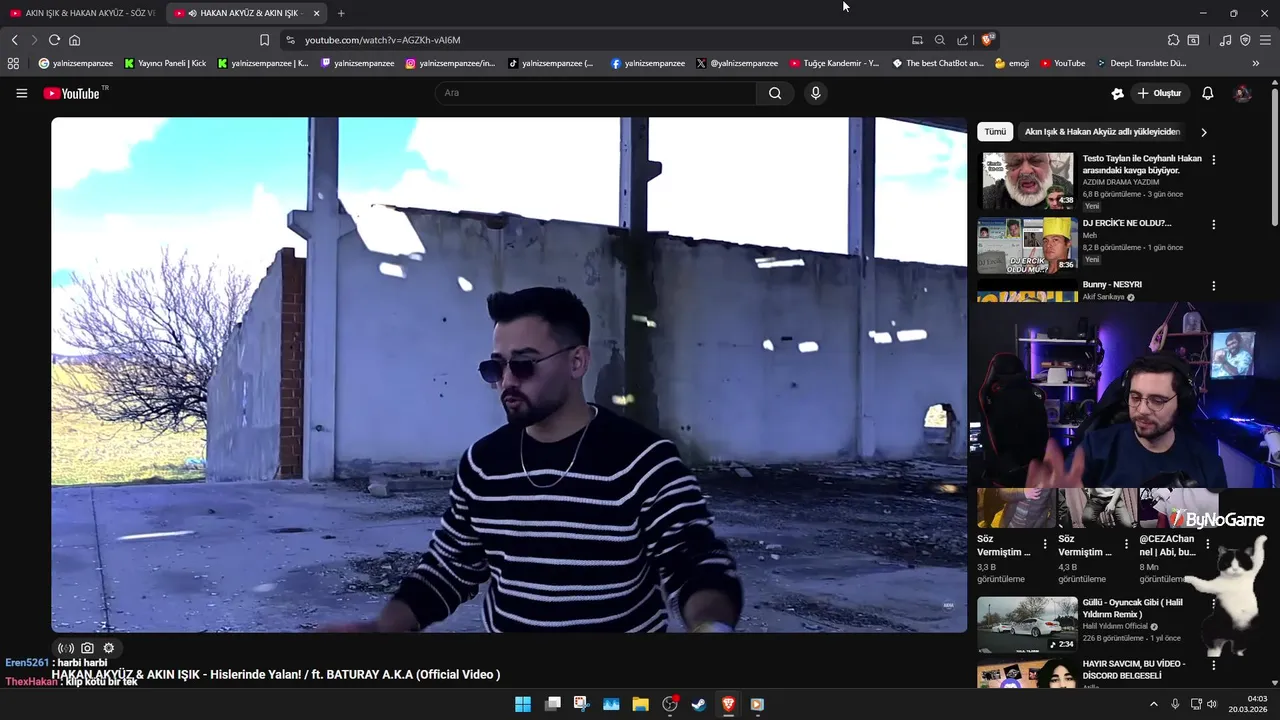This screenshot has width=1280, height=720.
Task: Open the taskbar volume speaker icon
Action: [1212, 704]
